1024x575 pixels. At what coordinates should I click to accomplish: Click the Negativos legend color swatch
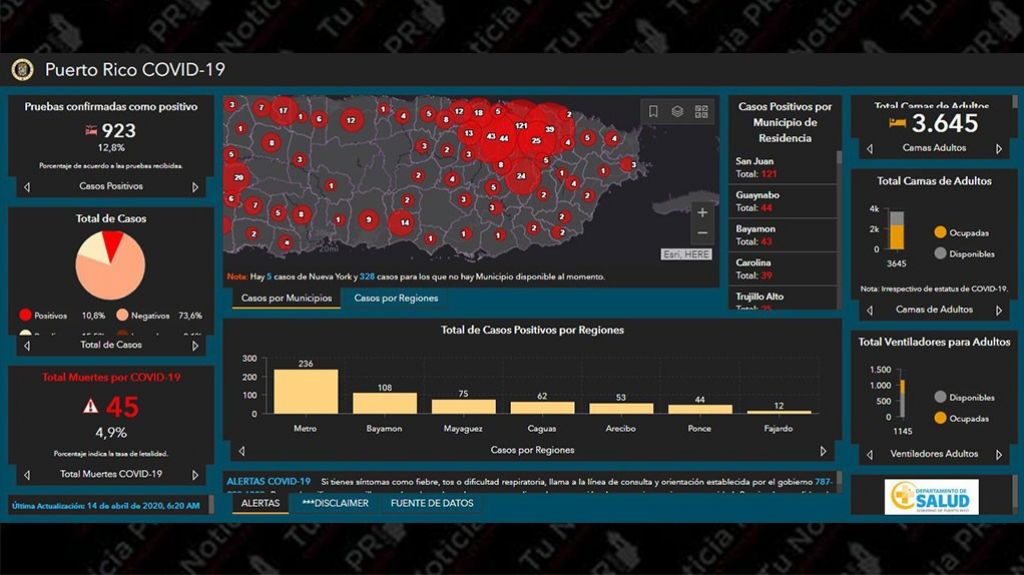(x=122, y=315)
